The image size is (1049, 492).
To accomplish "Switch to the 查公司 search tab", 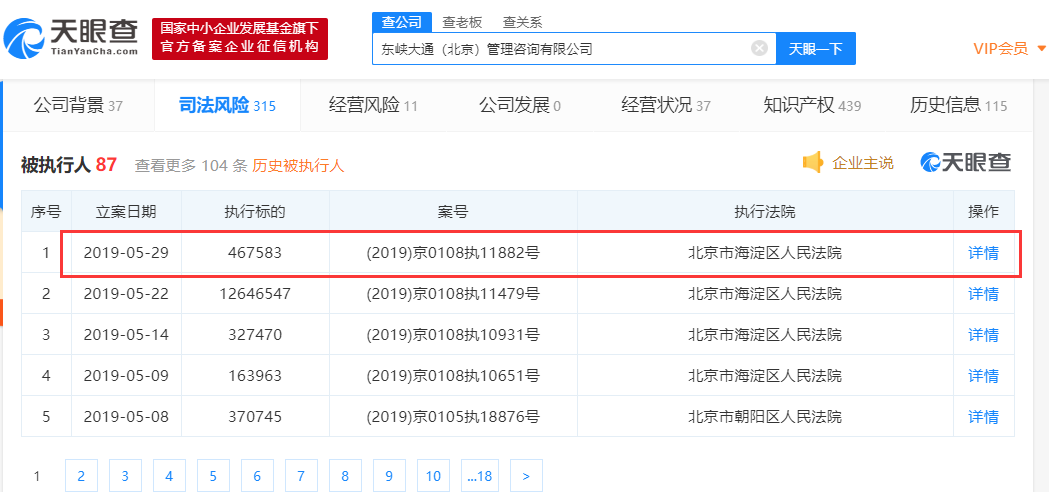I will [x=401, y=22].
